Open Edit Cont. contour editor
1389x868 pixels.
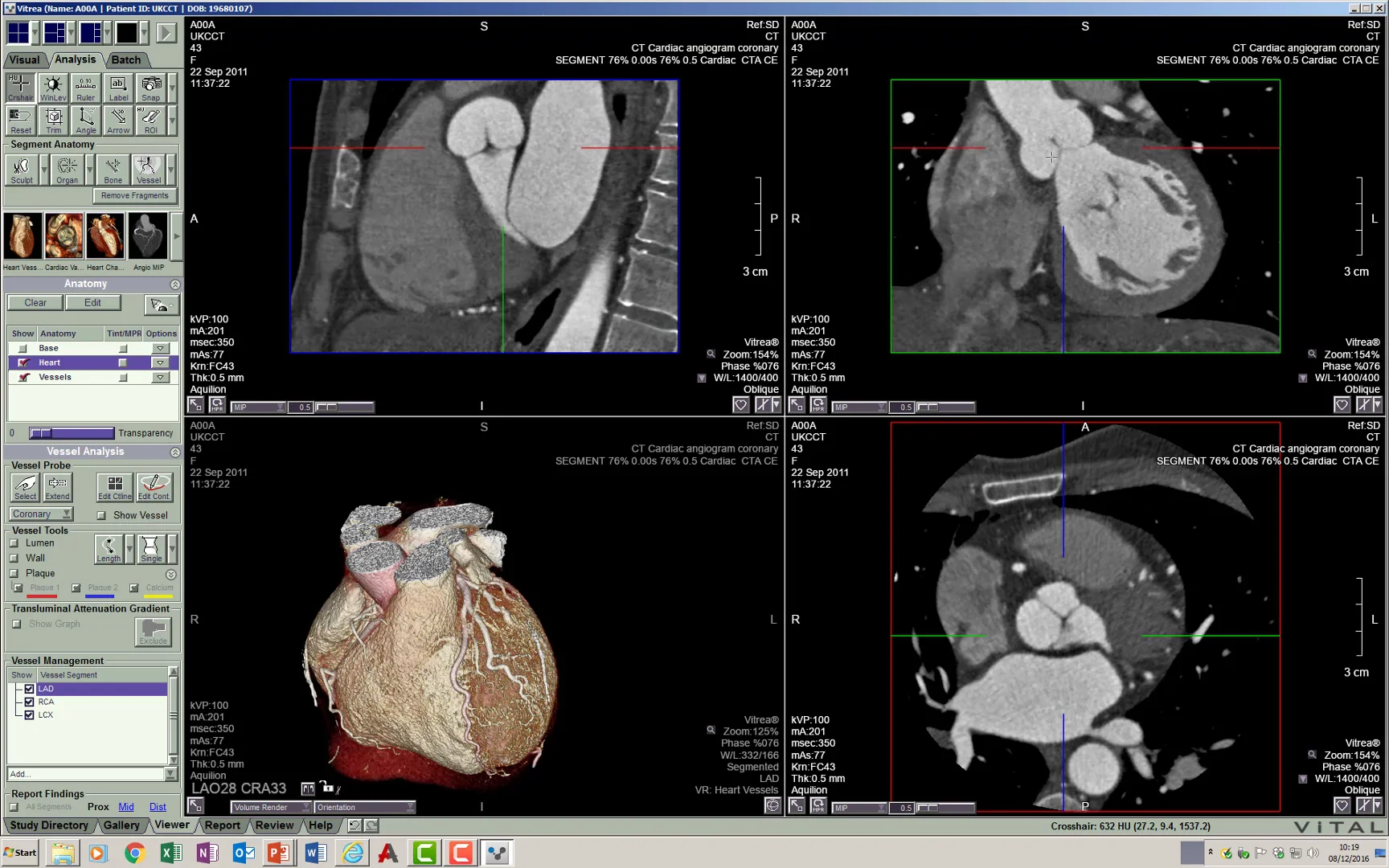coord(154,487)
